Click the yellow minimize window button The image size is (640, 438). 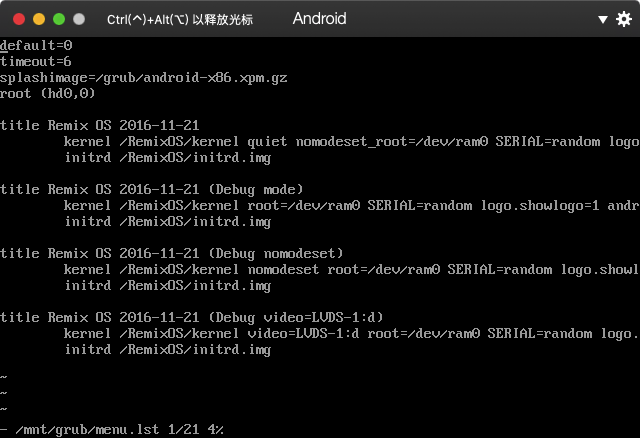tap(39, 19)
